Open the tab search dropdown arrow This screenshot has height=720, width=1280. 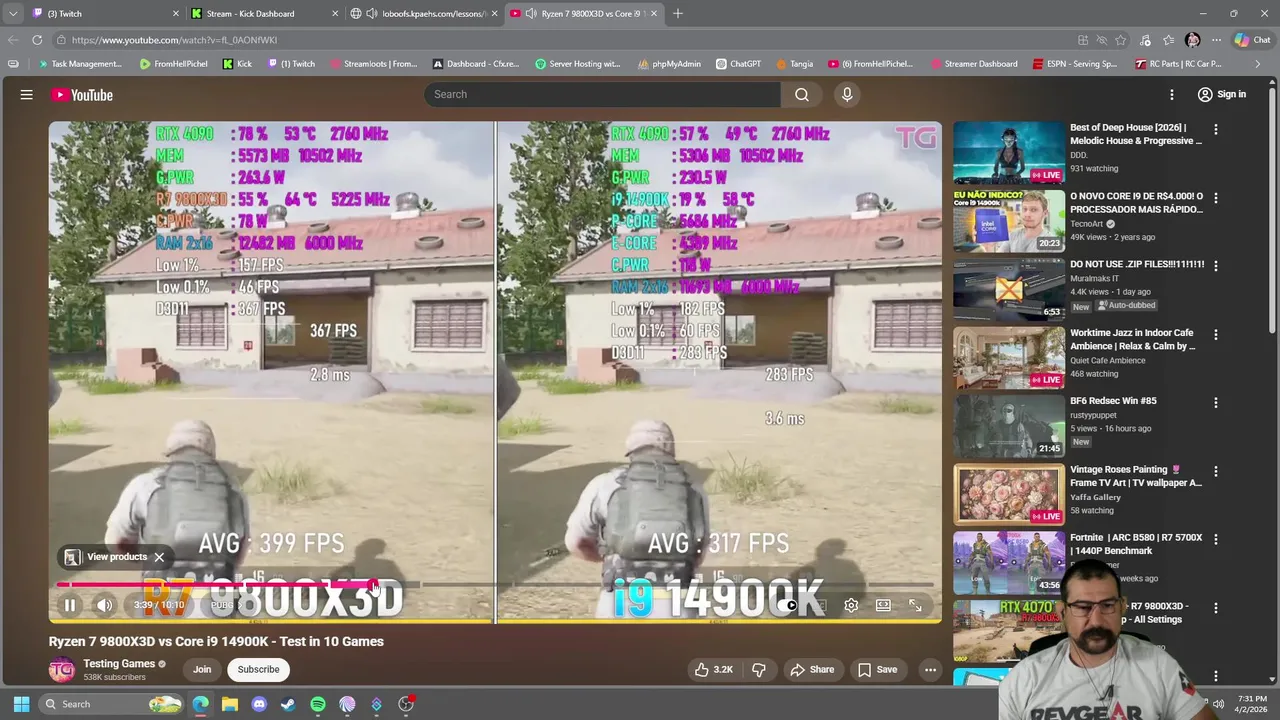pos(13,14)
